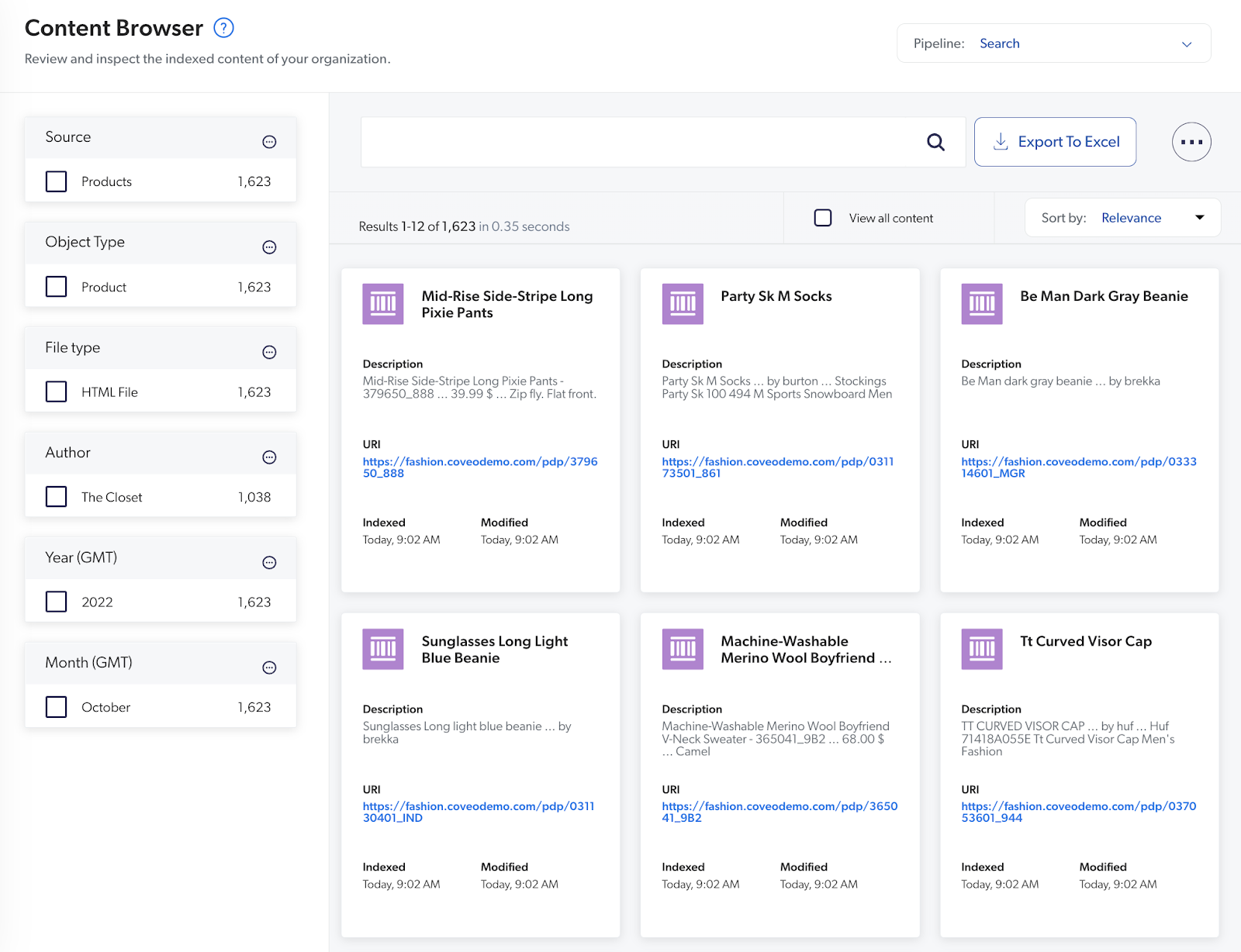The image size is (1241, 952).
Task: Enable the View all content checkbox
Action: (823, 218)
